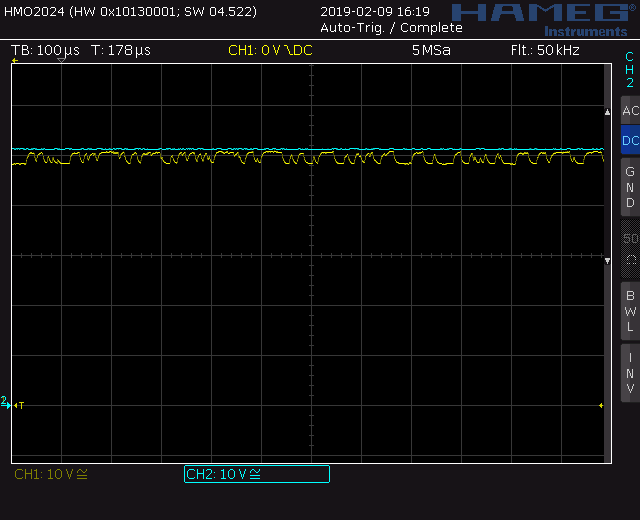Viewport: 640px width, 520px height.
Task: Toggle the 50 ohm input impedance option
Action: (630, 249)
